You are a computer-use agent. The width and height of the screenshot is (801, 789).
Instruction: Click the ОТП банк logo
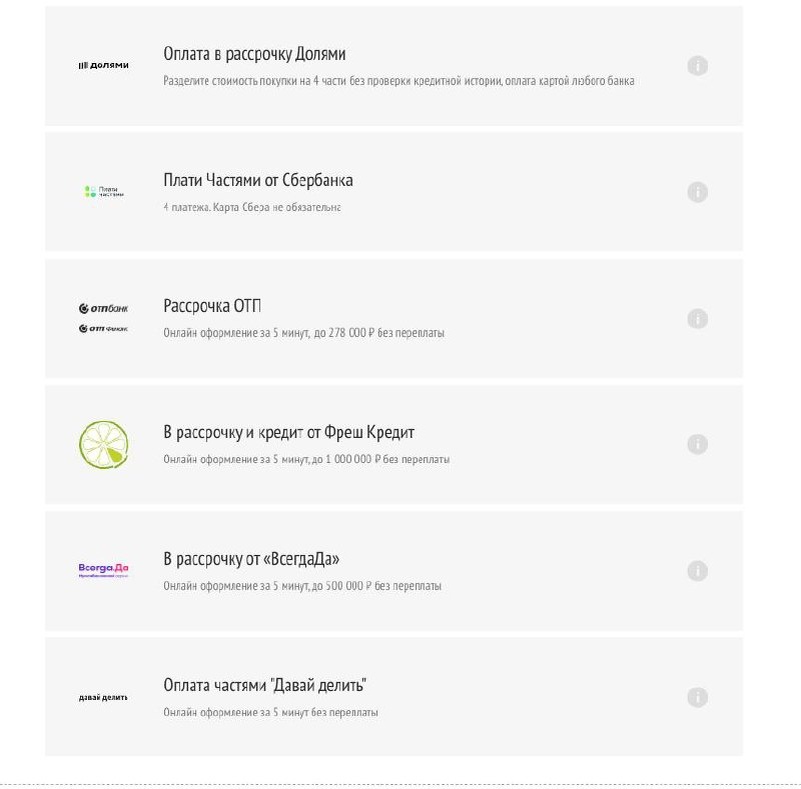coord(104,318)
